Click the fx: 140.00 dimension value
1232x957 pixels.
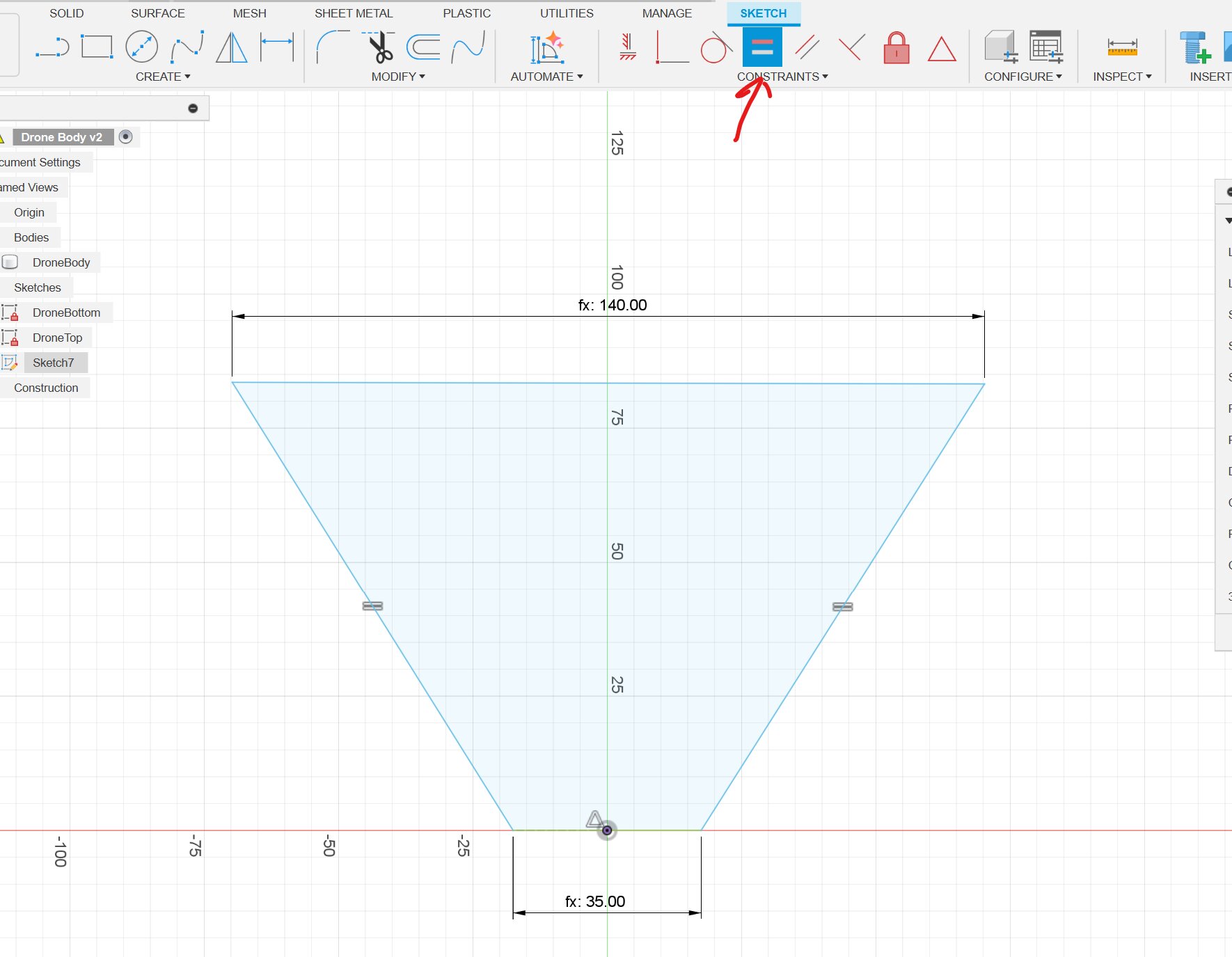(x=613, y=305)
